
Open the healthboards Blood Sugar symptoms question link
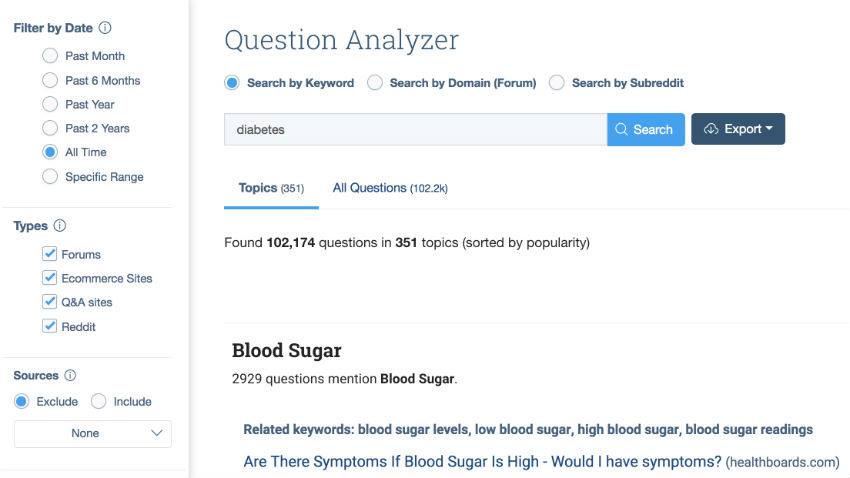click(x=482, y=462)
